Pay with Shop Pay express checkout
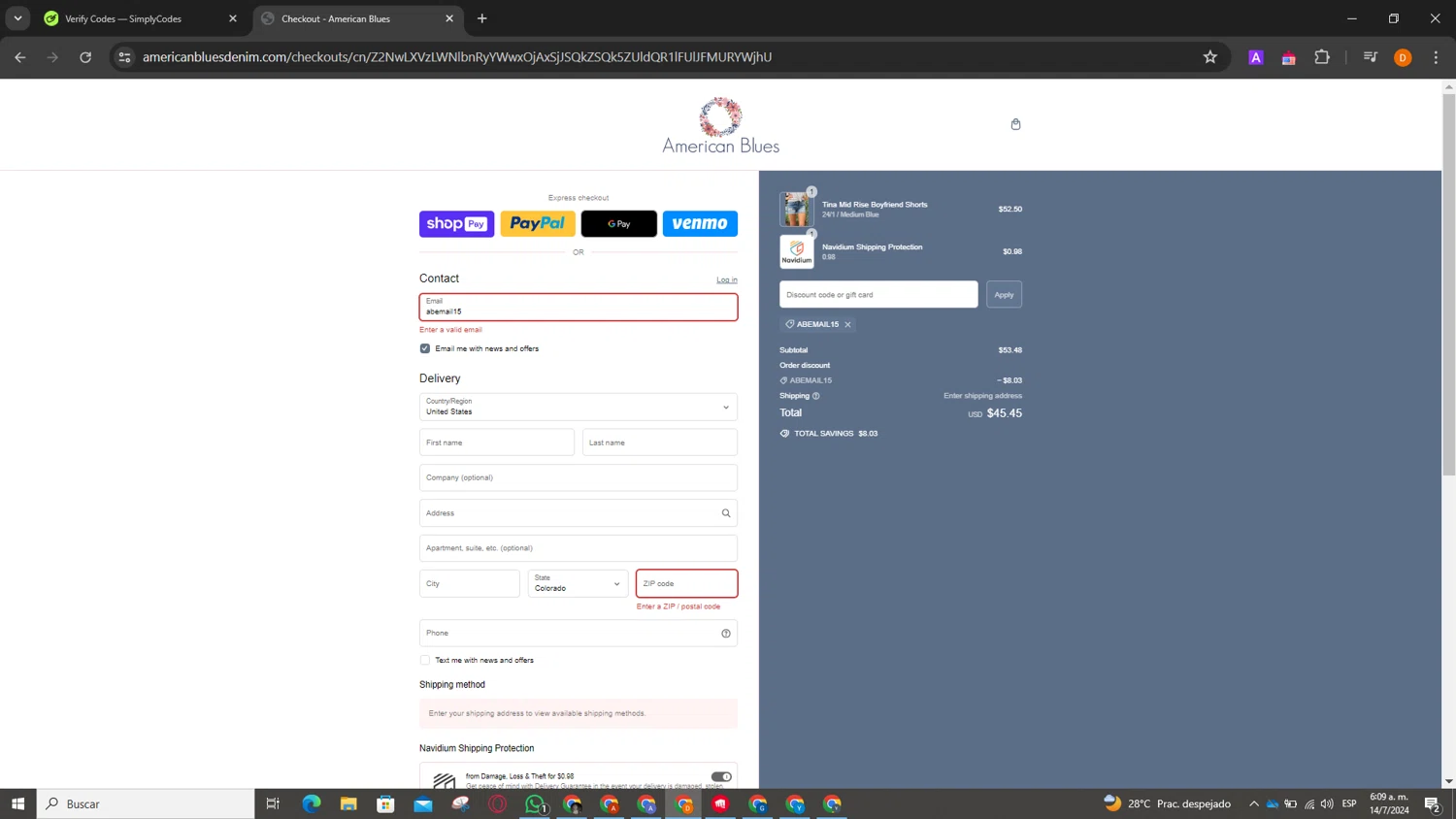Viewport: 1456px width, 819px height. 457,224
